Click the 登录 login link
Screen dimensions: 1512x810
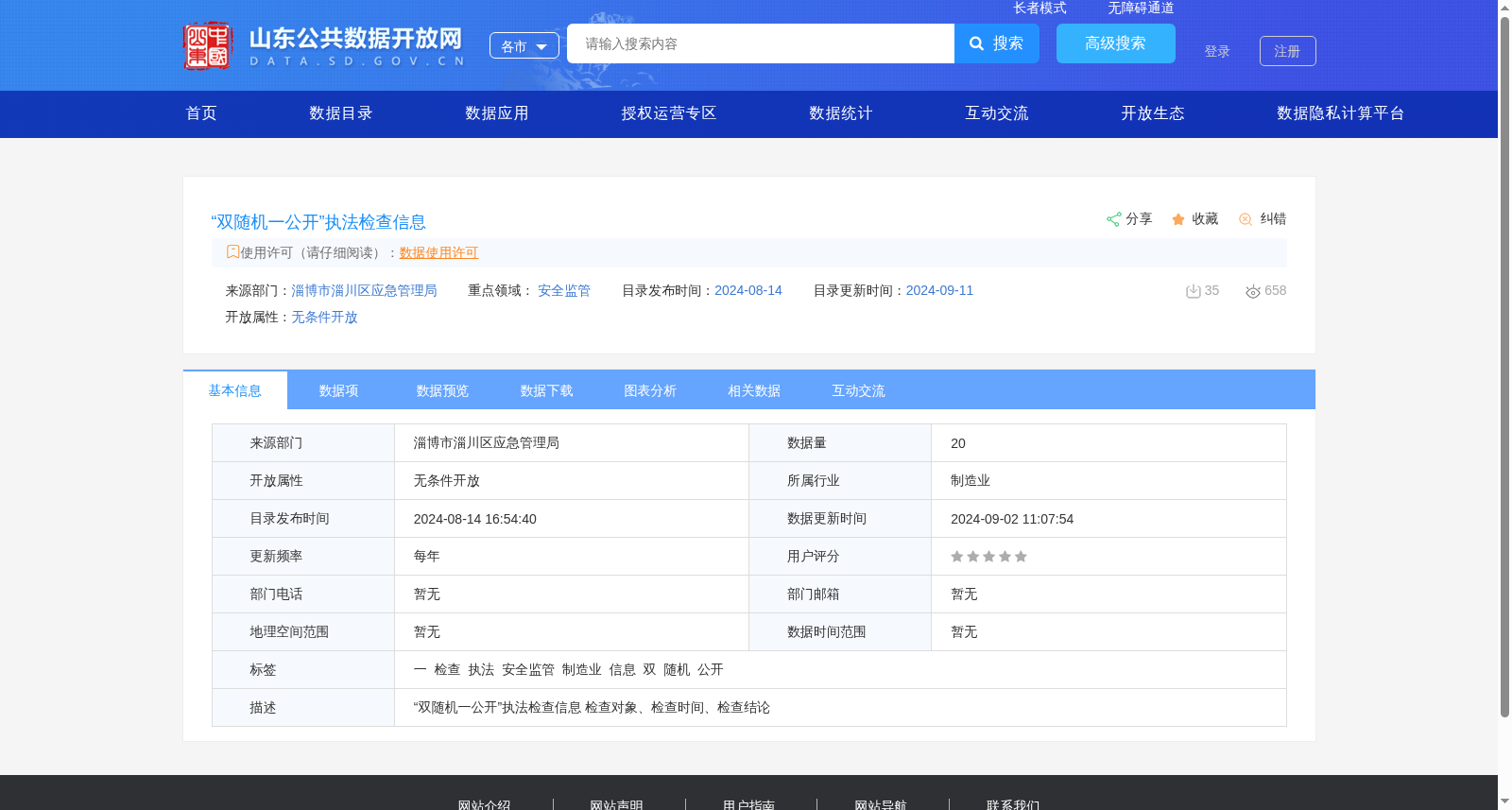click(x=1217, y=51)
